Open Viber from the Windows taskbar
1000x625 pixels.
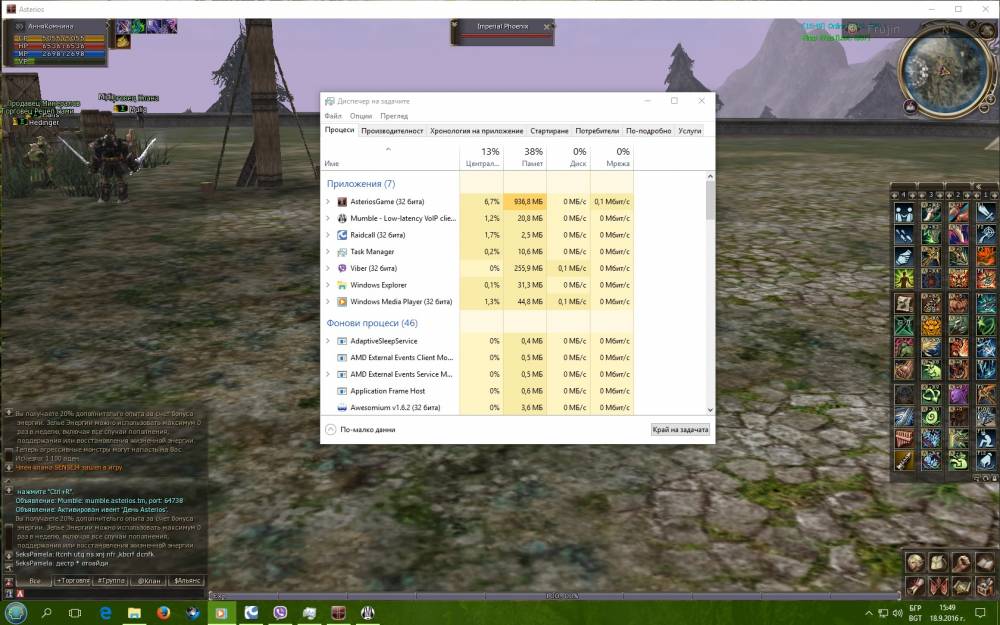pyautogui.click(x=280, y=613)
